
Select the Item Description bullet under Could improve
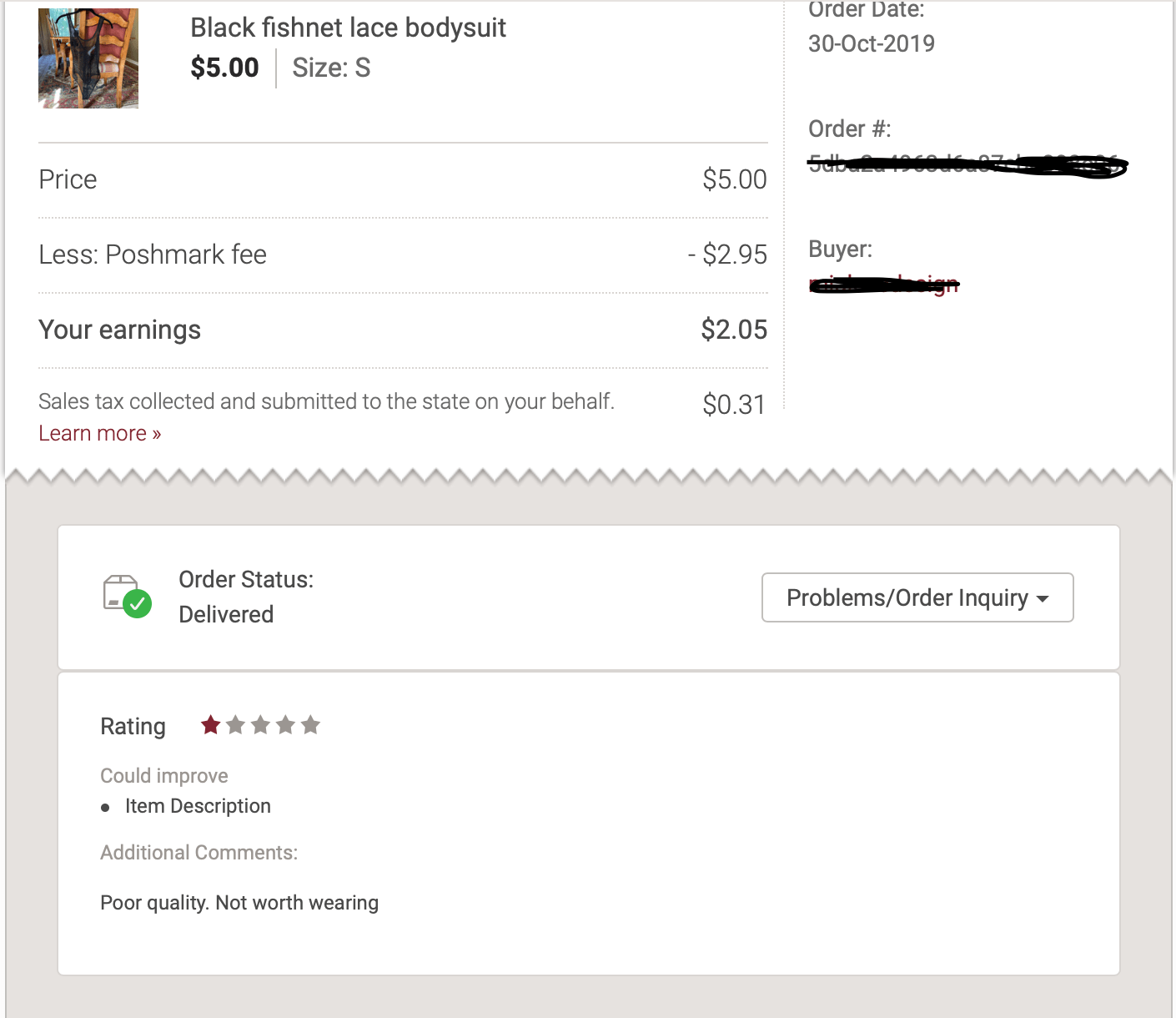click(197, 806)
